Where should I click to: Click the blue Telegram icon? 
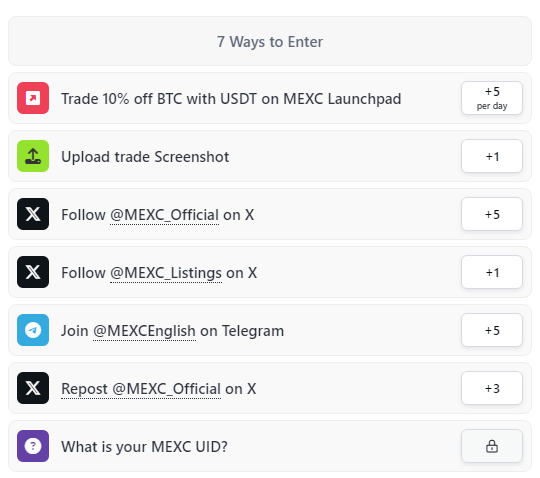coord(33,330)
